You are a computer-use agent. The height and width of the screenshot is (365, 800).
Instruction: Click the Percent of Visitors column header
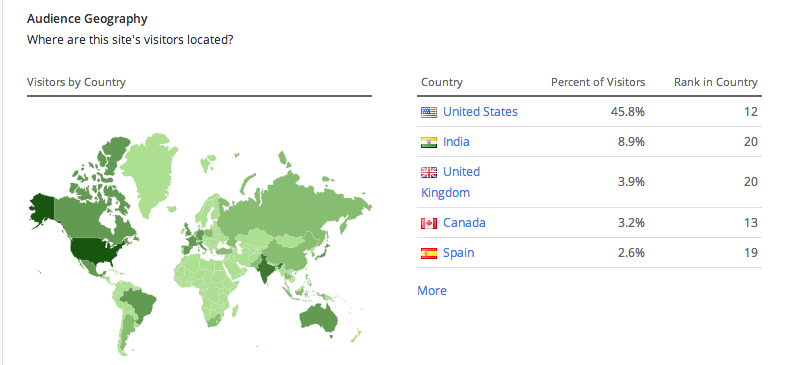pos(597,82)
